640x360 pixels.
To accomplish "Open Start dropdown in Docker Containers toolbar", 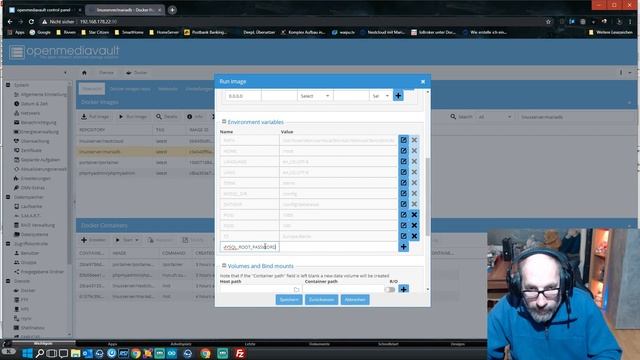I will pos(127,240).
